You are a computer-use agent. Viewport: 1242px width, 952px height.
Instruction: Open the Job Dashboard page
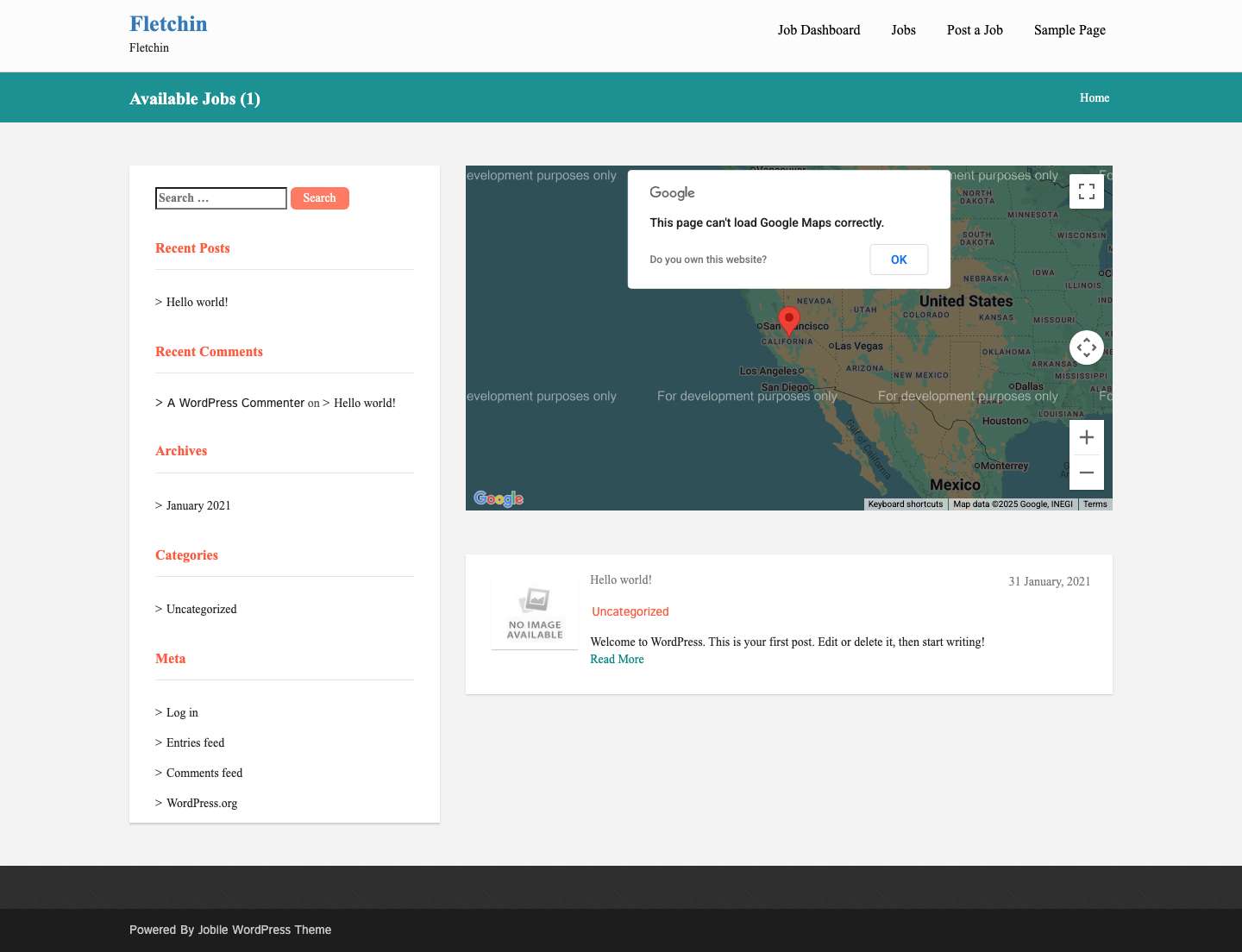[819, 30]
